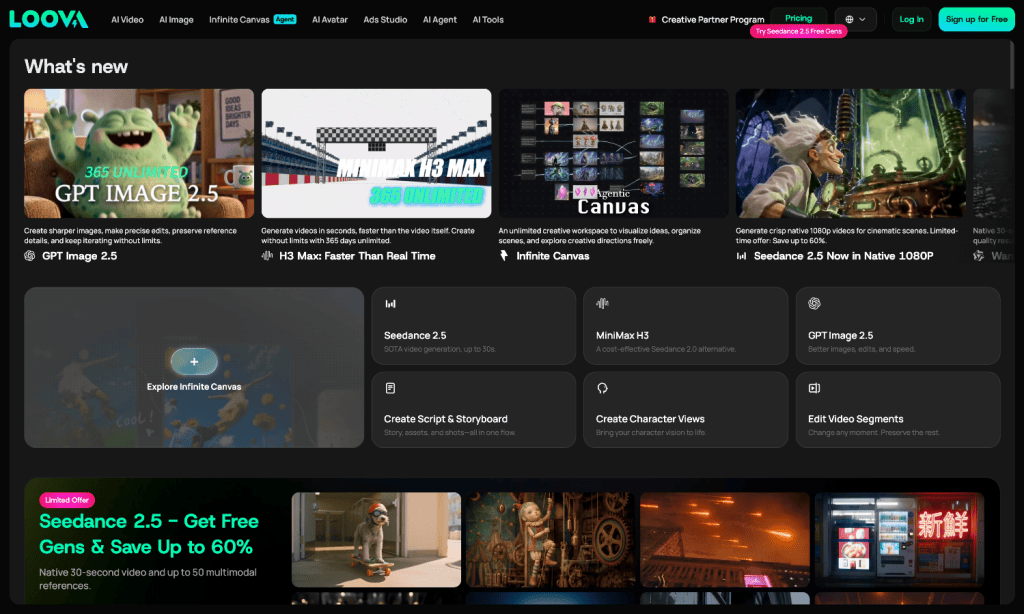Click the Log In button
This screenshot has height=614, width=1024.
[912, 20]
